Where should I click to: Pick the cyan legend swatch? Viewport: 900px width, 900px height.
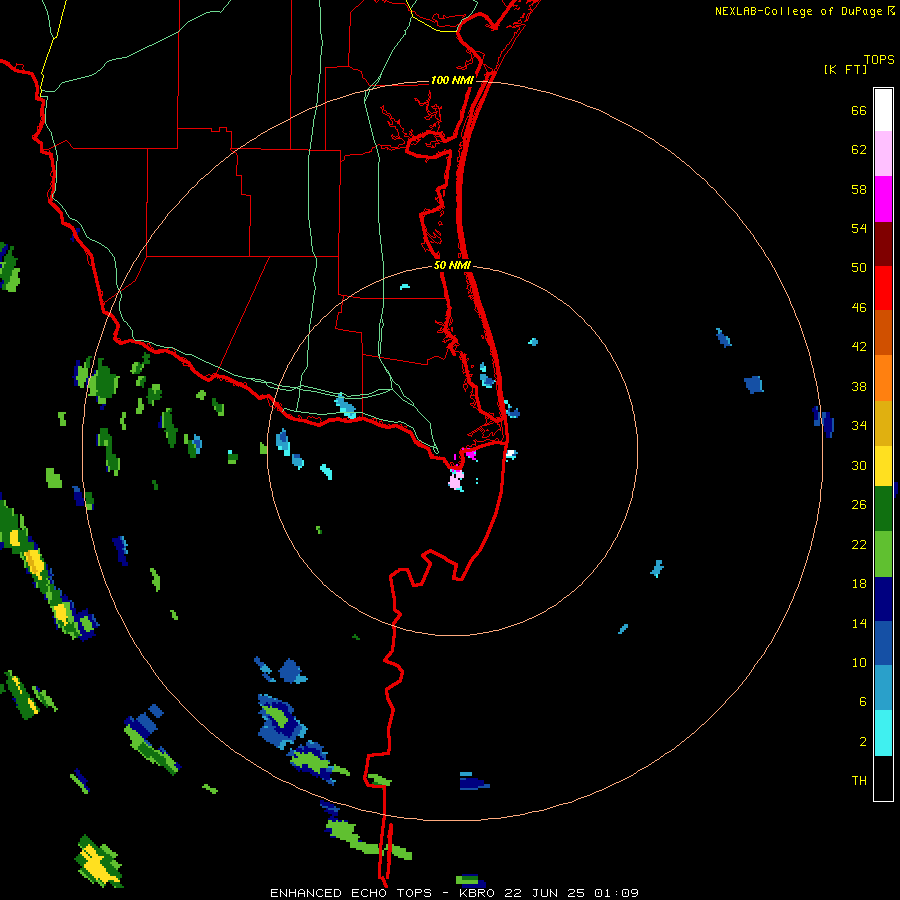(x=883, y=733)
